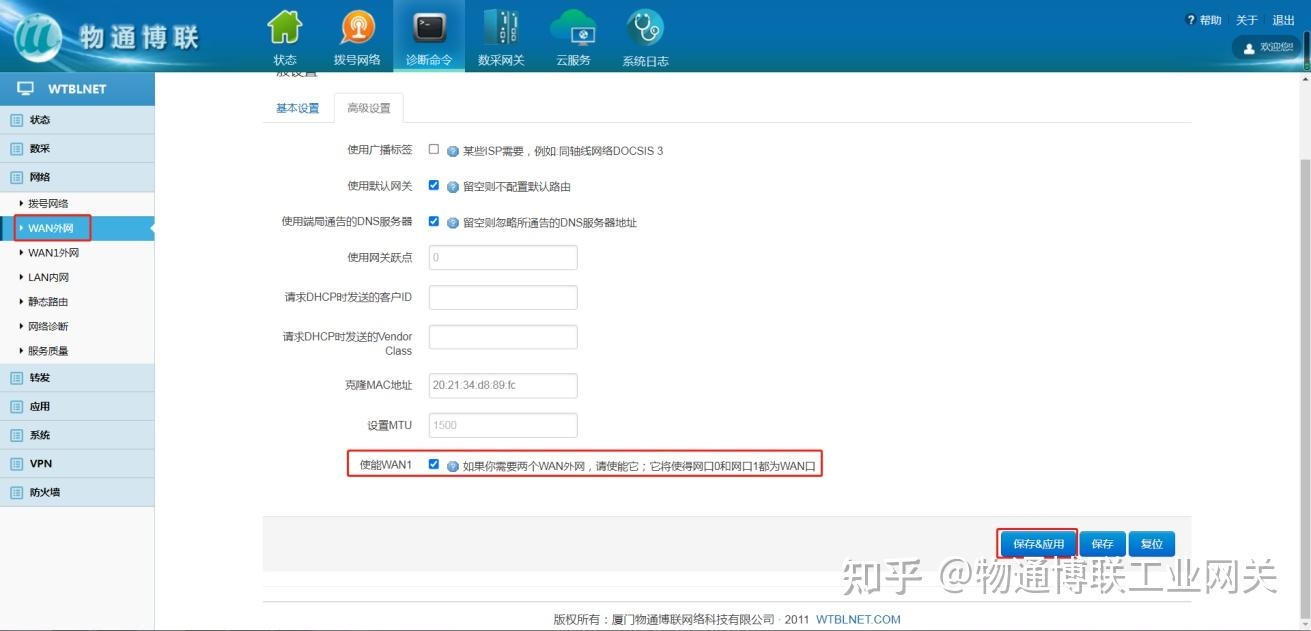This screenshot has width=1311, height=631.
Task: Uncheck the 使用默认网关 checkbox
Action: tap(433, 185)
